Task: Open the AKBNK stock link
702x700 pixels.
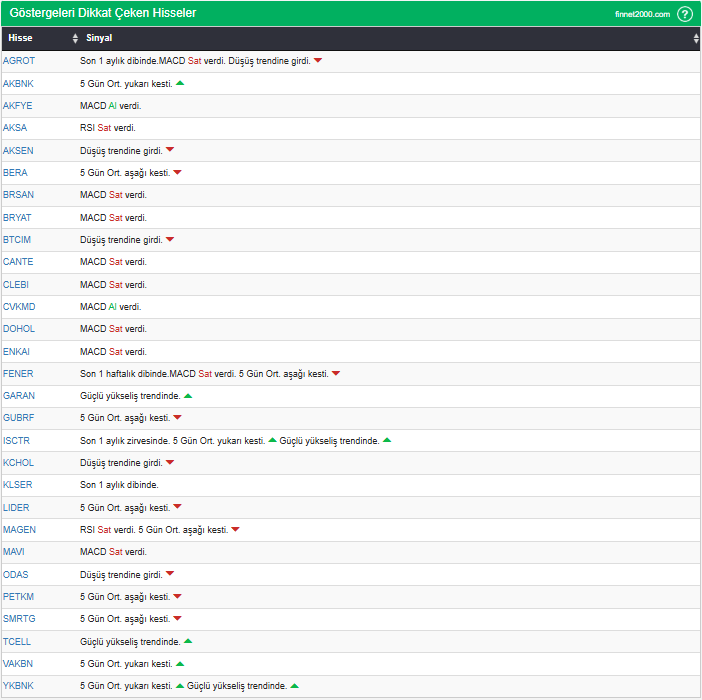Action: point(18,84)
